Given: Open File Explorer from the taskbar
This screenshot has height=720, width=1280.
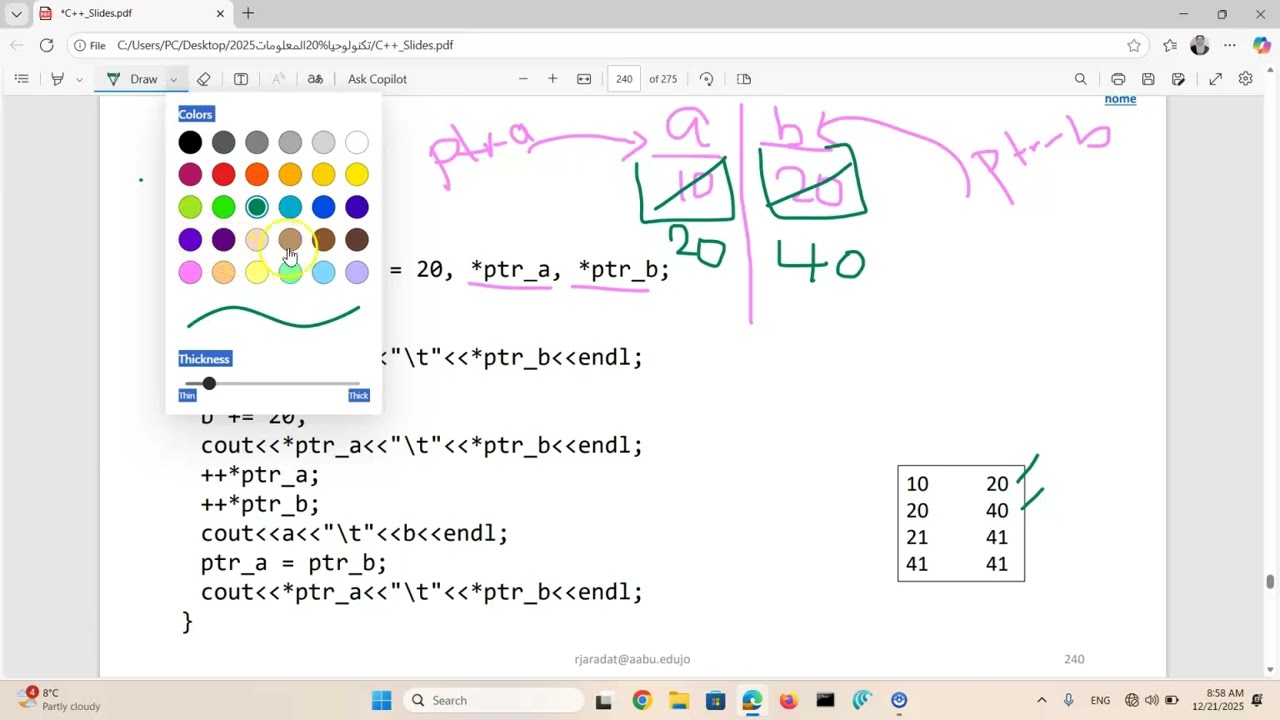Looking at the screenshot, I should pos(679,701).
